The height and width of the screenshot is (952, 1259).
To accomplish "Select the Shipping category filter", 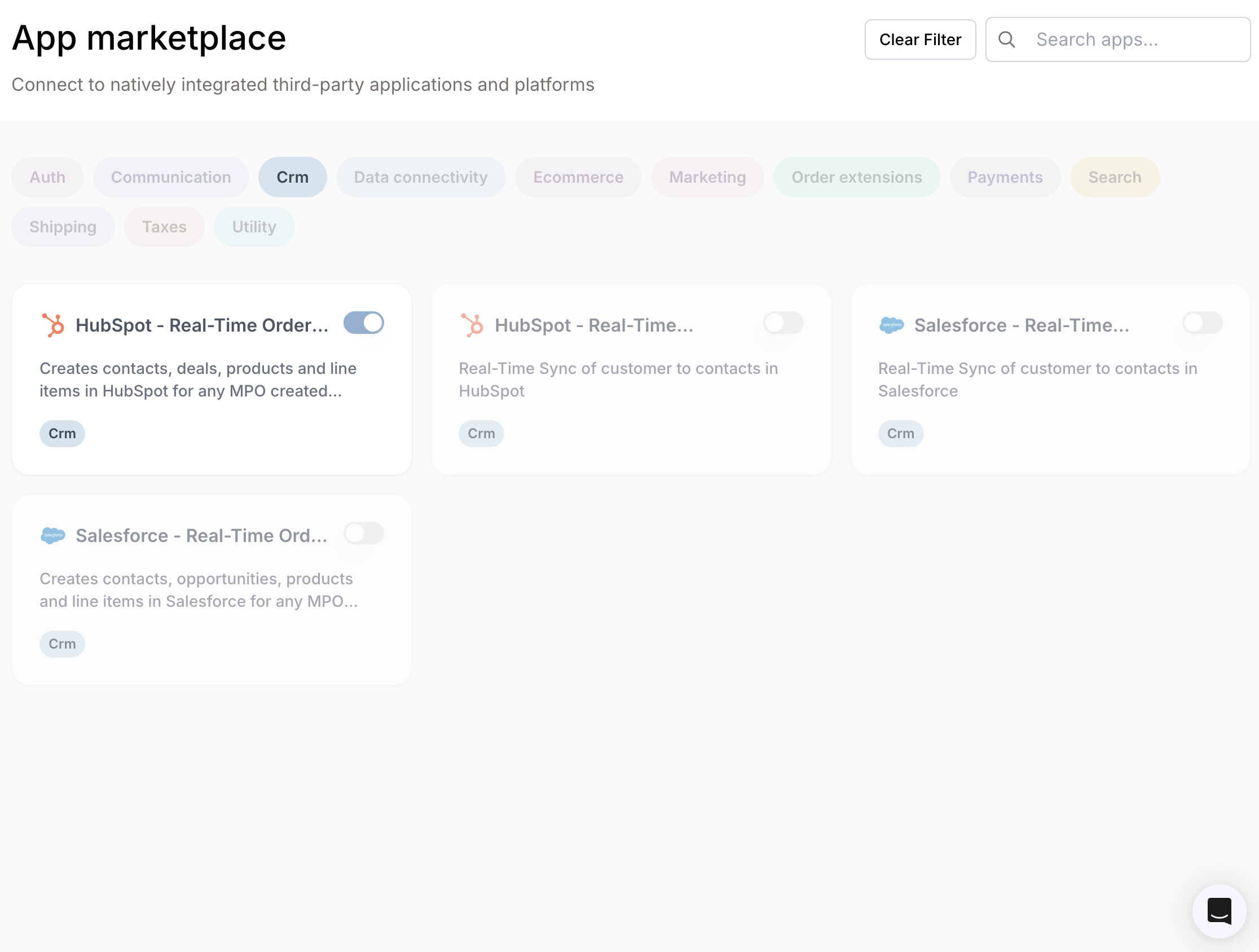I will pyautogui.click(x=63, y=227).
